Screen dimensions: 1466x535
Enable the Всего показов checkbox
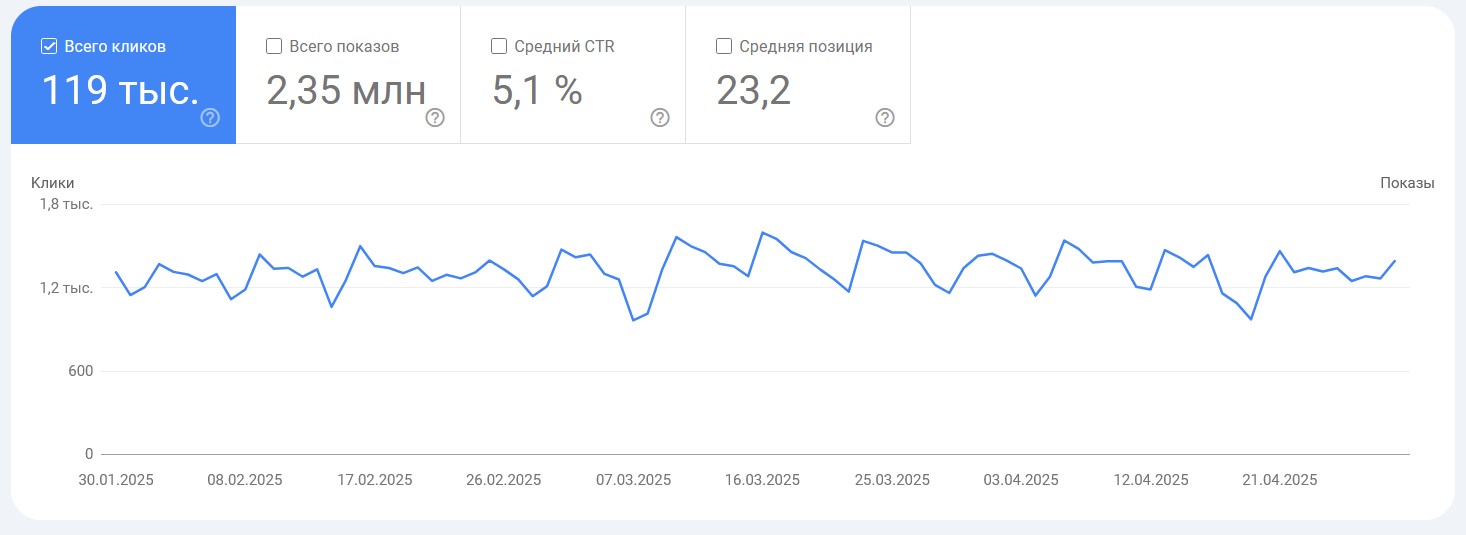274,46
